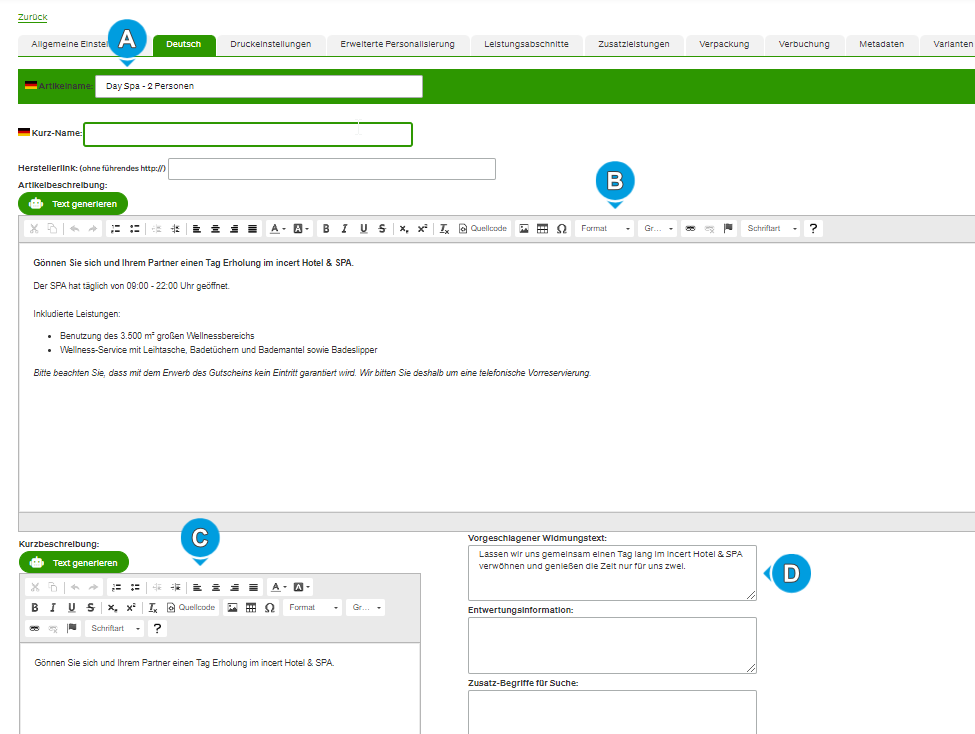Toggle Quellcode view in Kurzbeschreibung editor
Image resolution: width=975 pixels, height=734 pixels.
[191, 608]
